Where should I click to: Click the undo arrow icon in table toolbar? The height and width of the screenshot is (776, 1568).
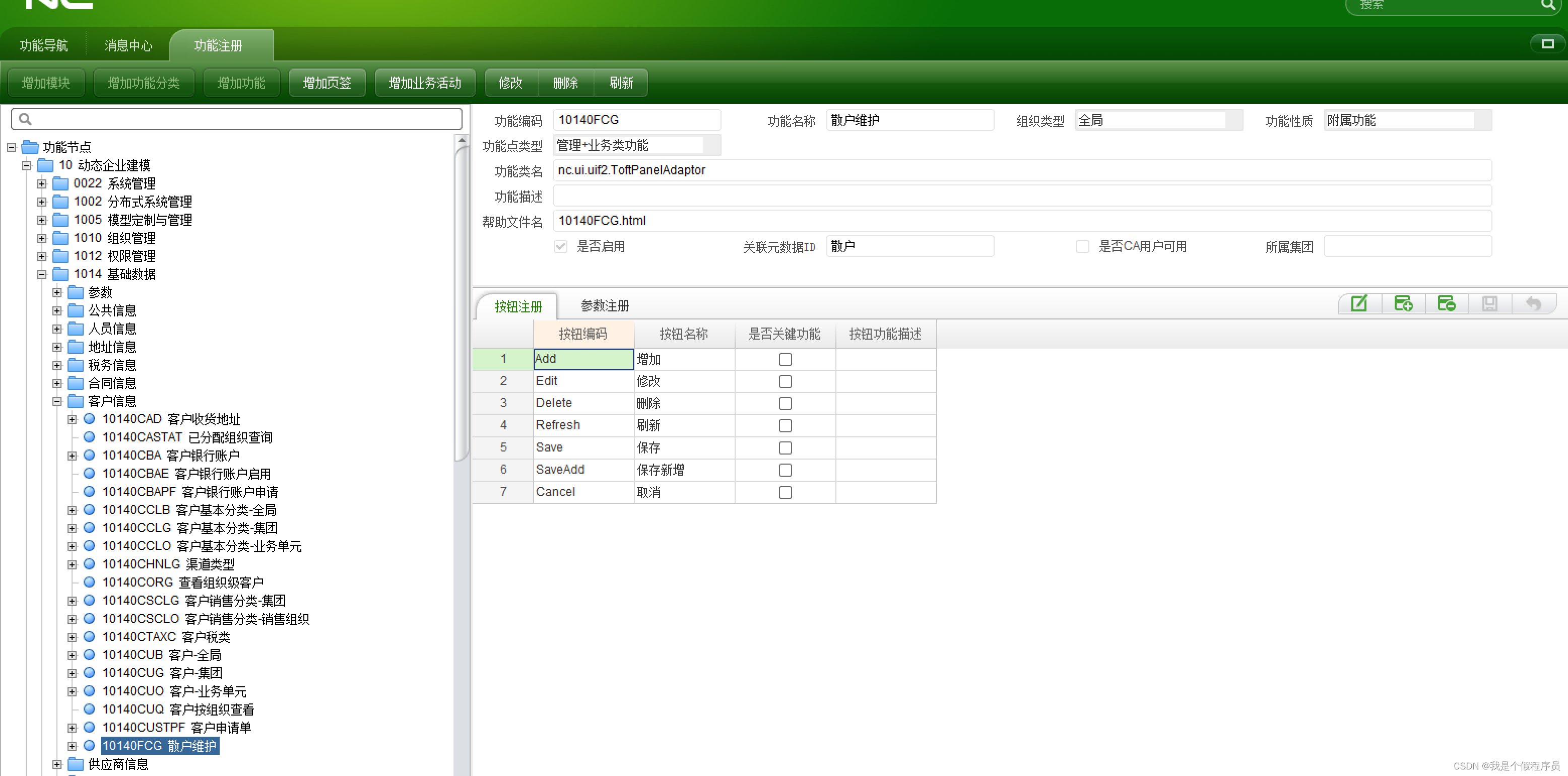pos(1533,303)
